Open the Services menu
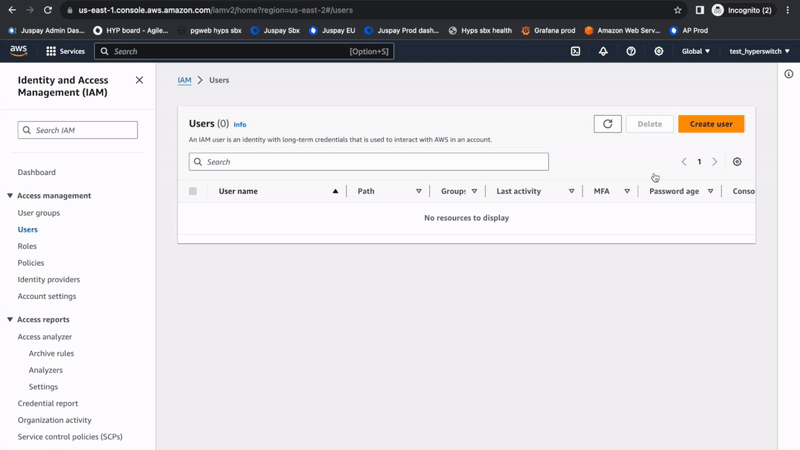The height and width of the screenshot is (450, 800). coord(66,51)
